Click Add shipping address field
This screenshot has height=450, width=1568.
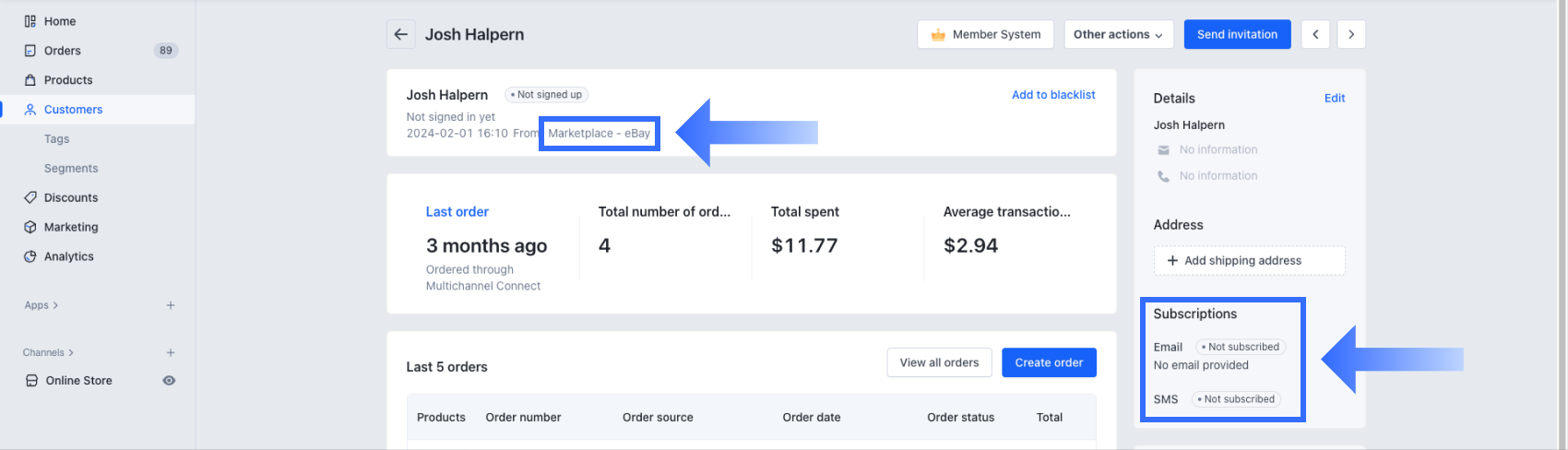click(1249, 261)
